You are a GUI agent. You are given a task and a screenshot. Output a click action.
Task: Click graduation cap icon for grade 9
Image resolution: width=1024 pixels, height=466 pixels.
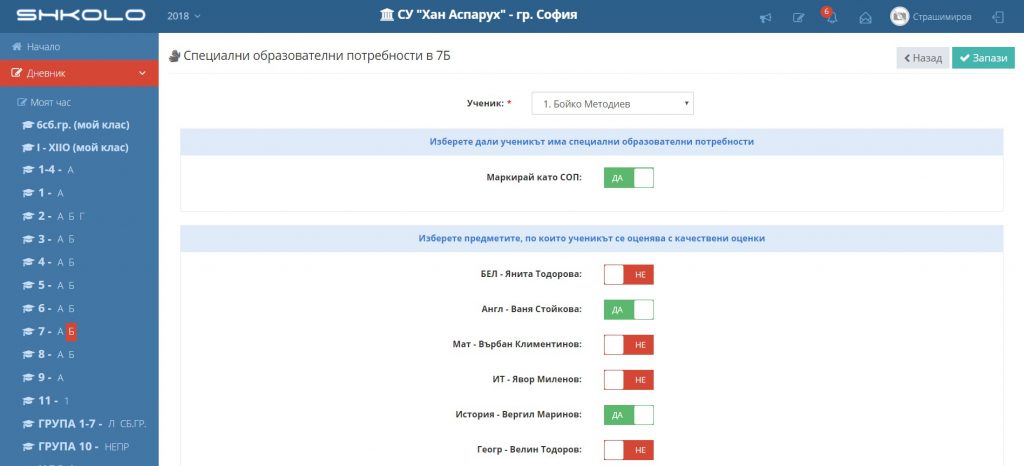(x=27, y=377)
